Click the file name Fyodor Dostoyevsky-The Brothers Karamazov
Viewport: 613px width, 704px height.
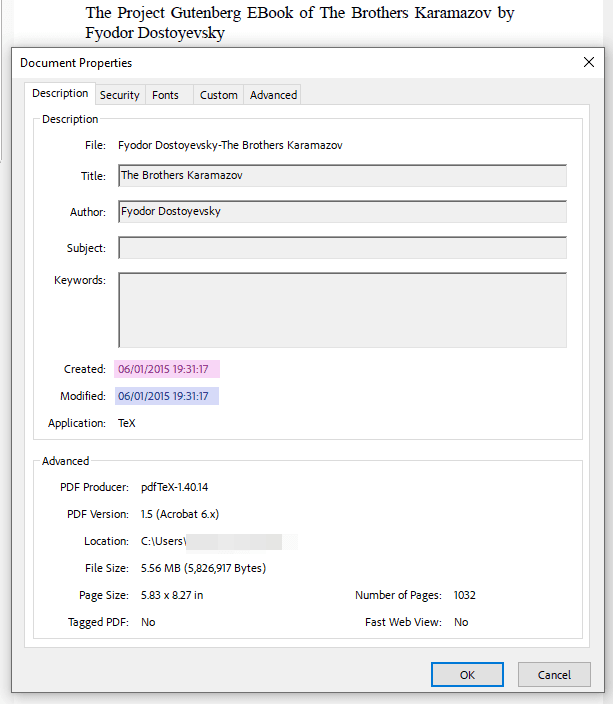pos(230,145)
